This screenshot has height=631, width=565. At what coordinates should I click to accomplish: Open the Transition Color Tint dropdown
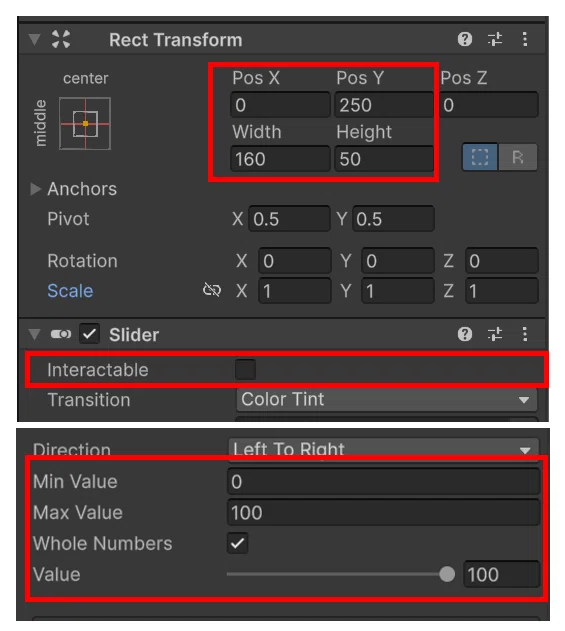click(387, 400)
